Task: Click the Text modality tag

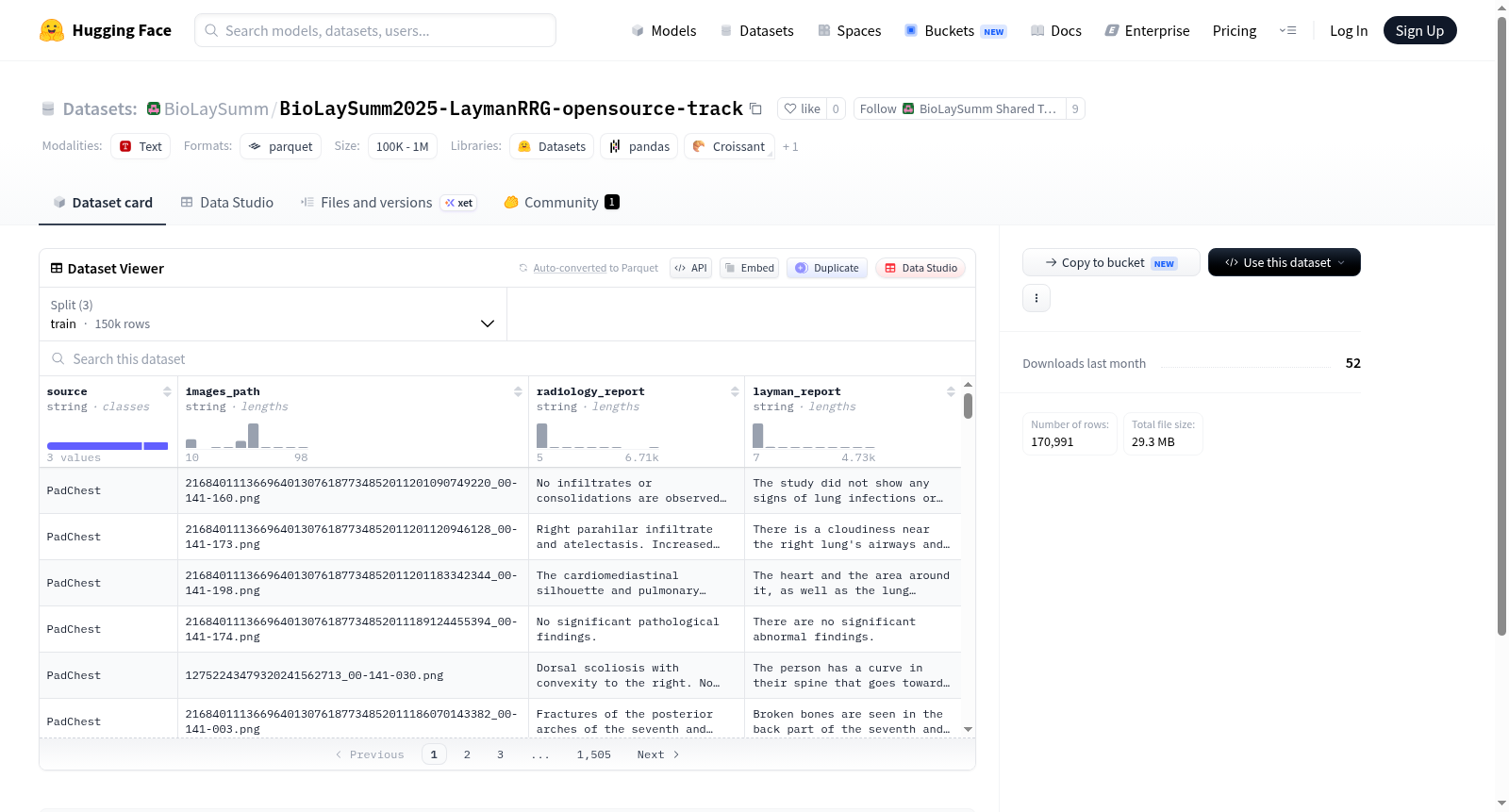Action: click(141, 146)
